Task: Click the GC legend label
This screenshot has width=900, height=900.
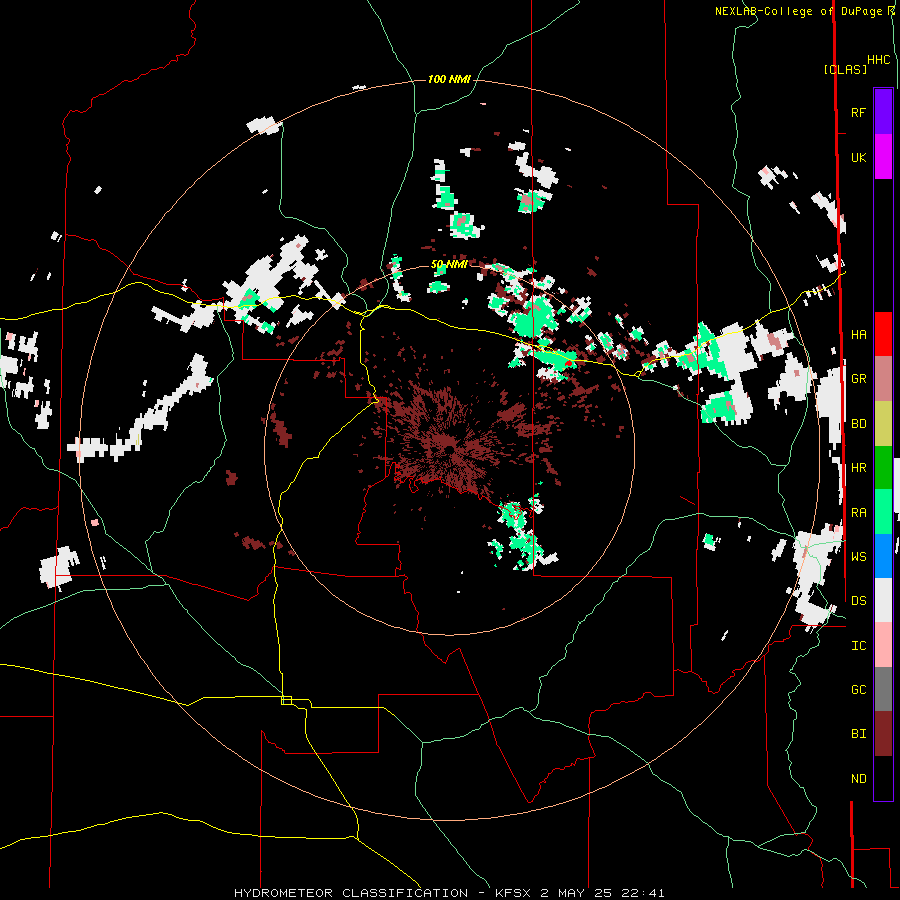Action: point(858,690)
